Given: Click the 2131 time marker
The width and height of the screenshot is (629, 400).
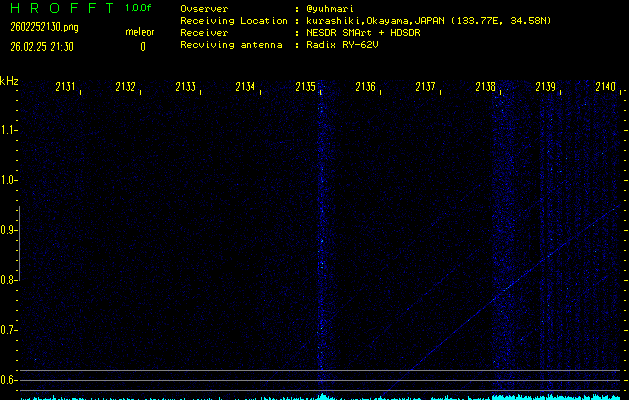Looking at the screenshot, I should pyautogui.click(x=65, y=88).
